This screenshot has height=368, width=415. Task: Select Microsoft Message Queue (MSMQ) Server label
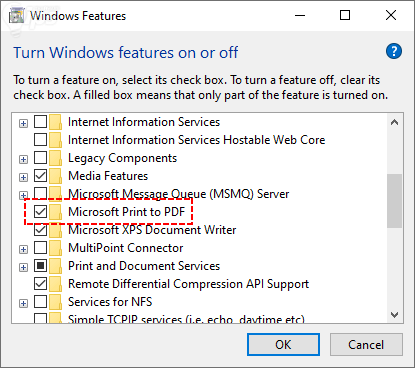click(179, 194)
